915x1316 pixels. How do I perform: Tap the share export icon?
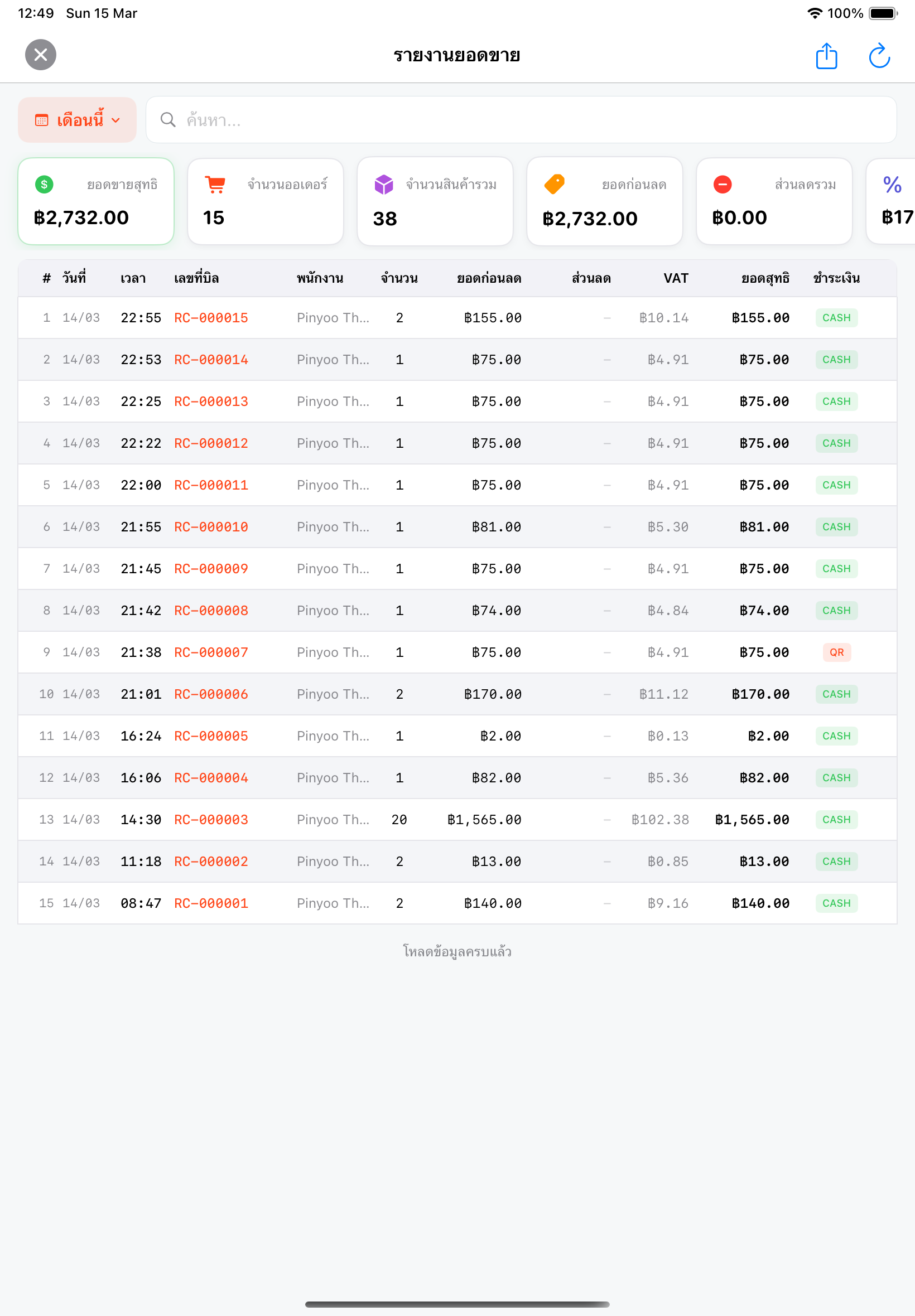point(826,56)
